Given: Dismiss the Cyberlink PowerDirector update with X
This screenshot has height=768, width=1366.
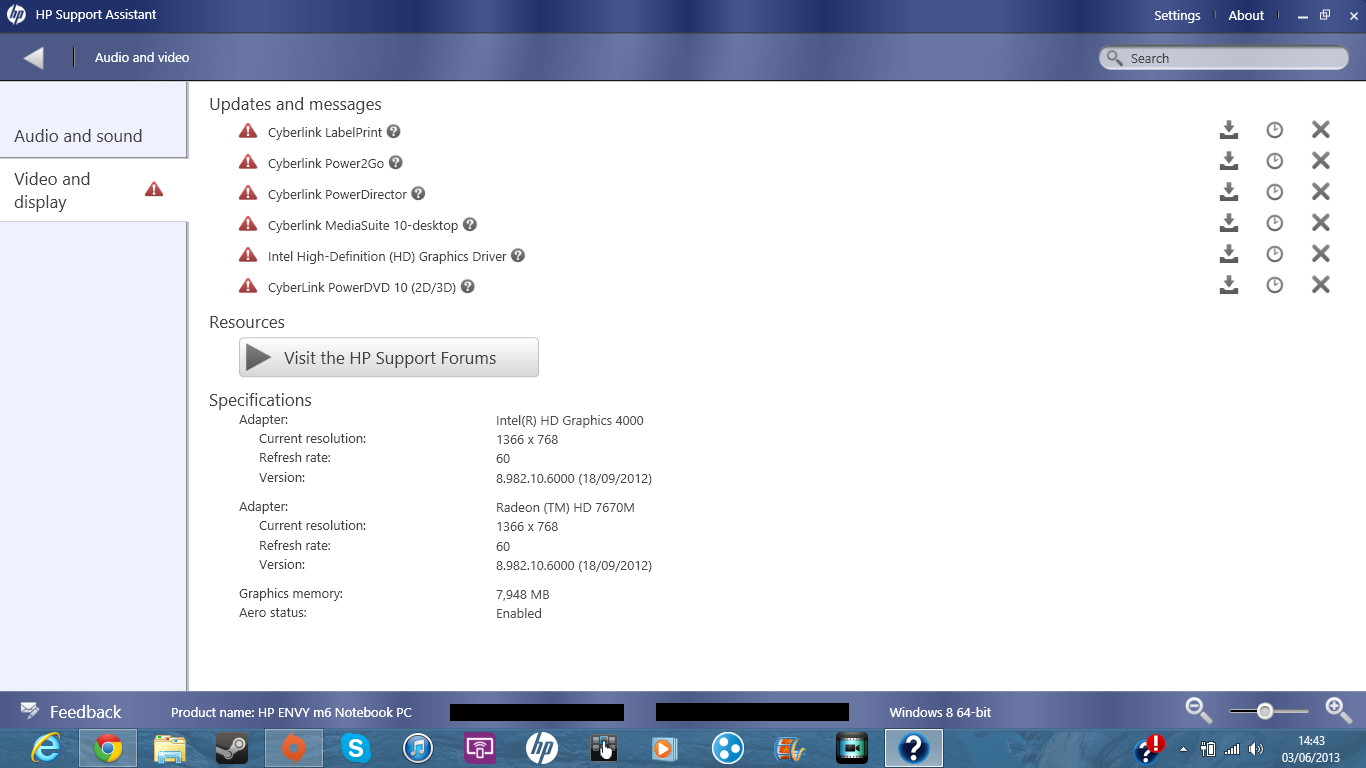Looking at the screenshot, I should 1321,192.
